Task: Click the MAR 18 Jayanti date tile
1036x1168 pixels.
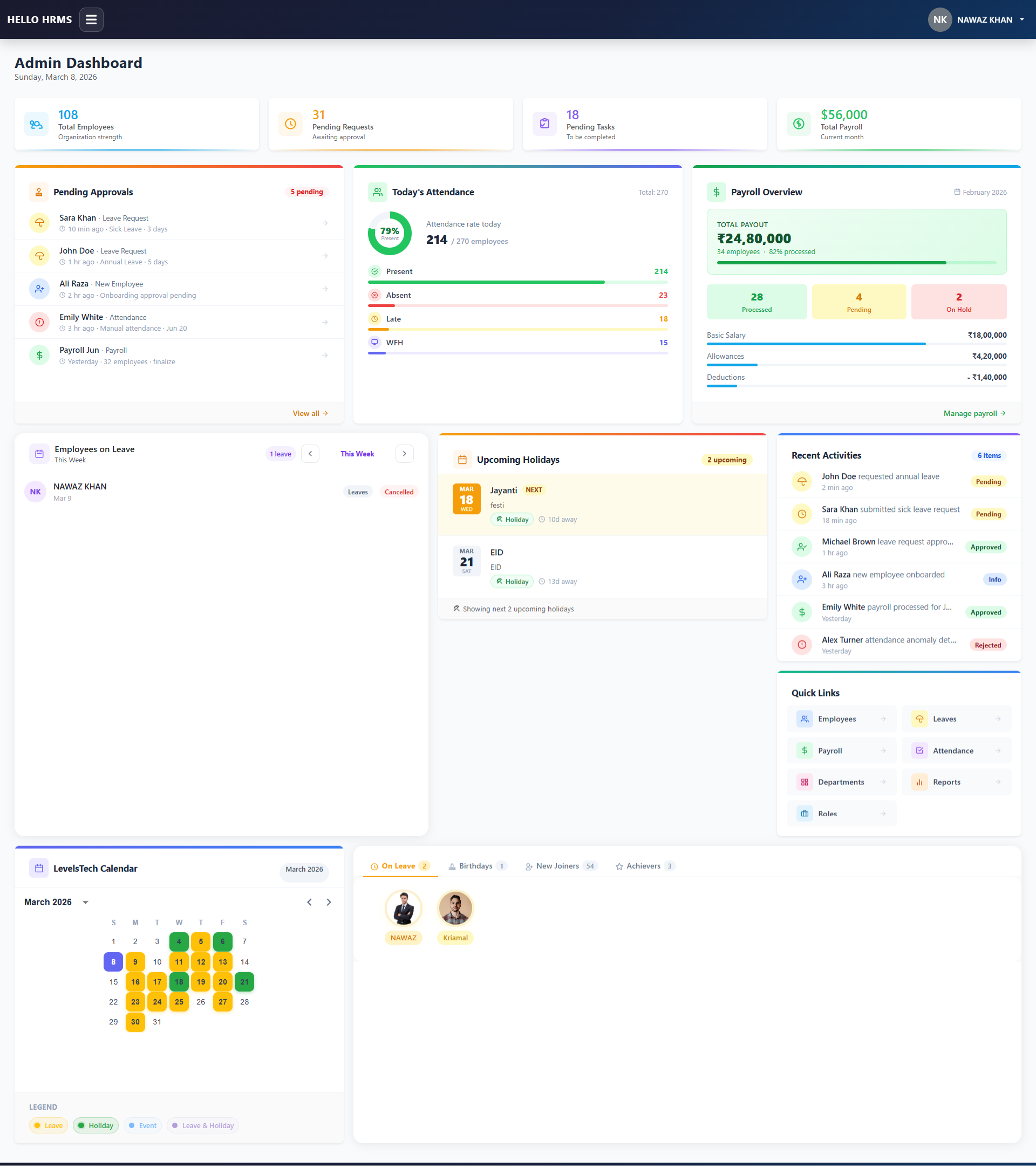Action: click(x=466, y=499)
